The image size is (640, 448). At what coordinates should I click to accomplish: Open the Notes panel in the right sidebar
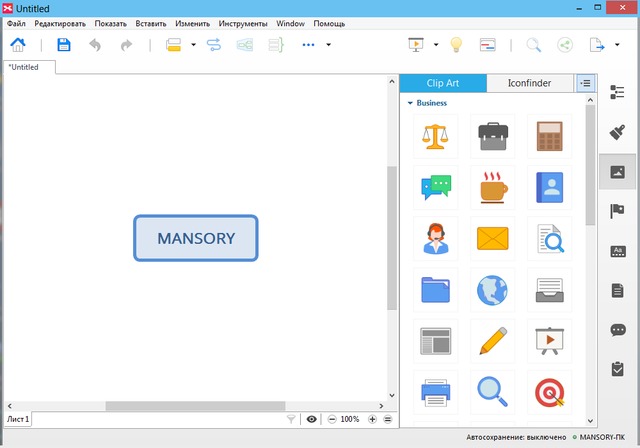(x=617, y=290)
